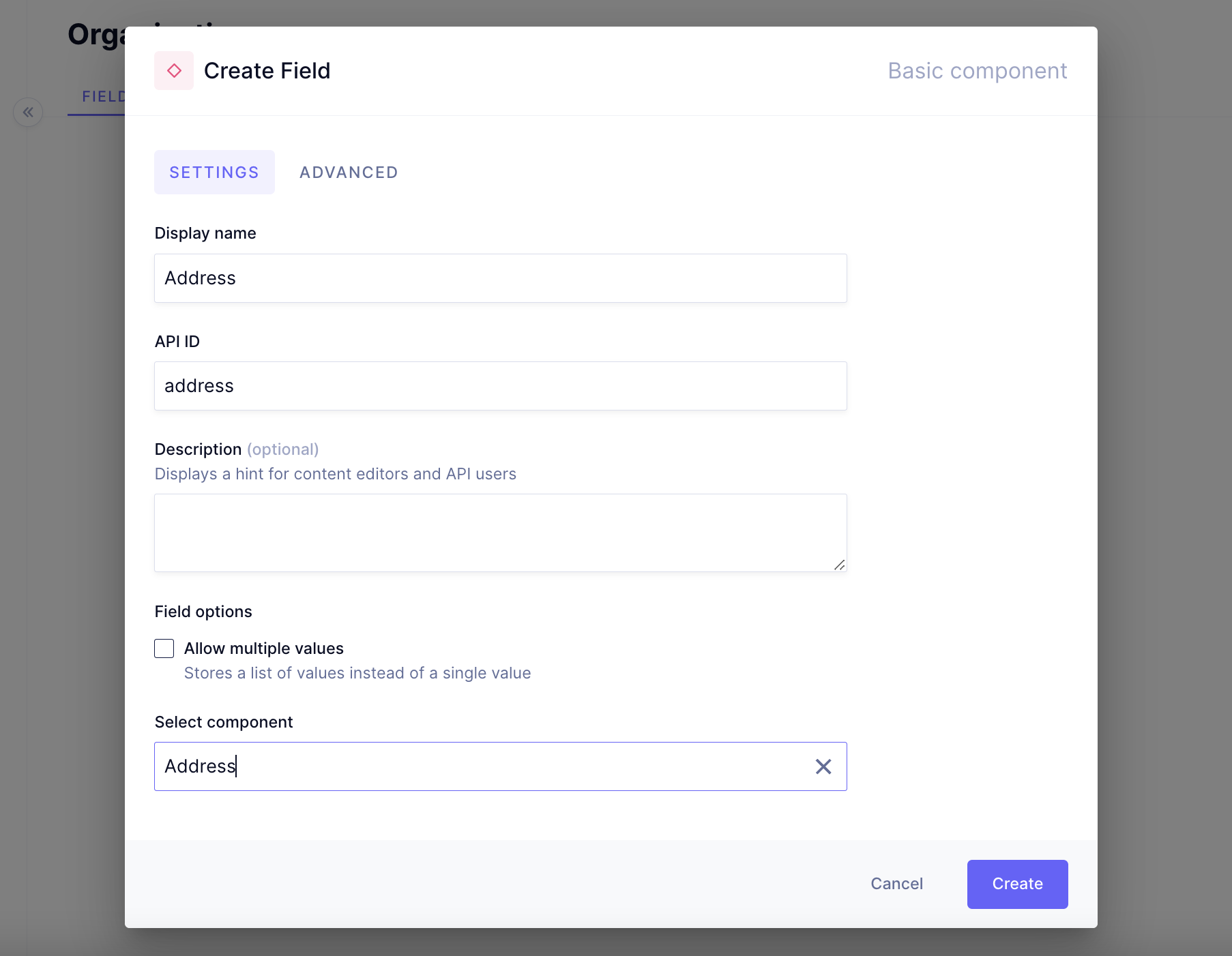1232x956 pixels.
Task: Cancel the field creation
Action: pyautogui.click(x=896, y=884)
